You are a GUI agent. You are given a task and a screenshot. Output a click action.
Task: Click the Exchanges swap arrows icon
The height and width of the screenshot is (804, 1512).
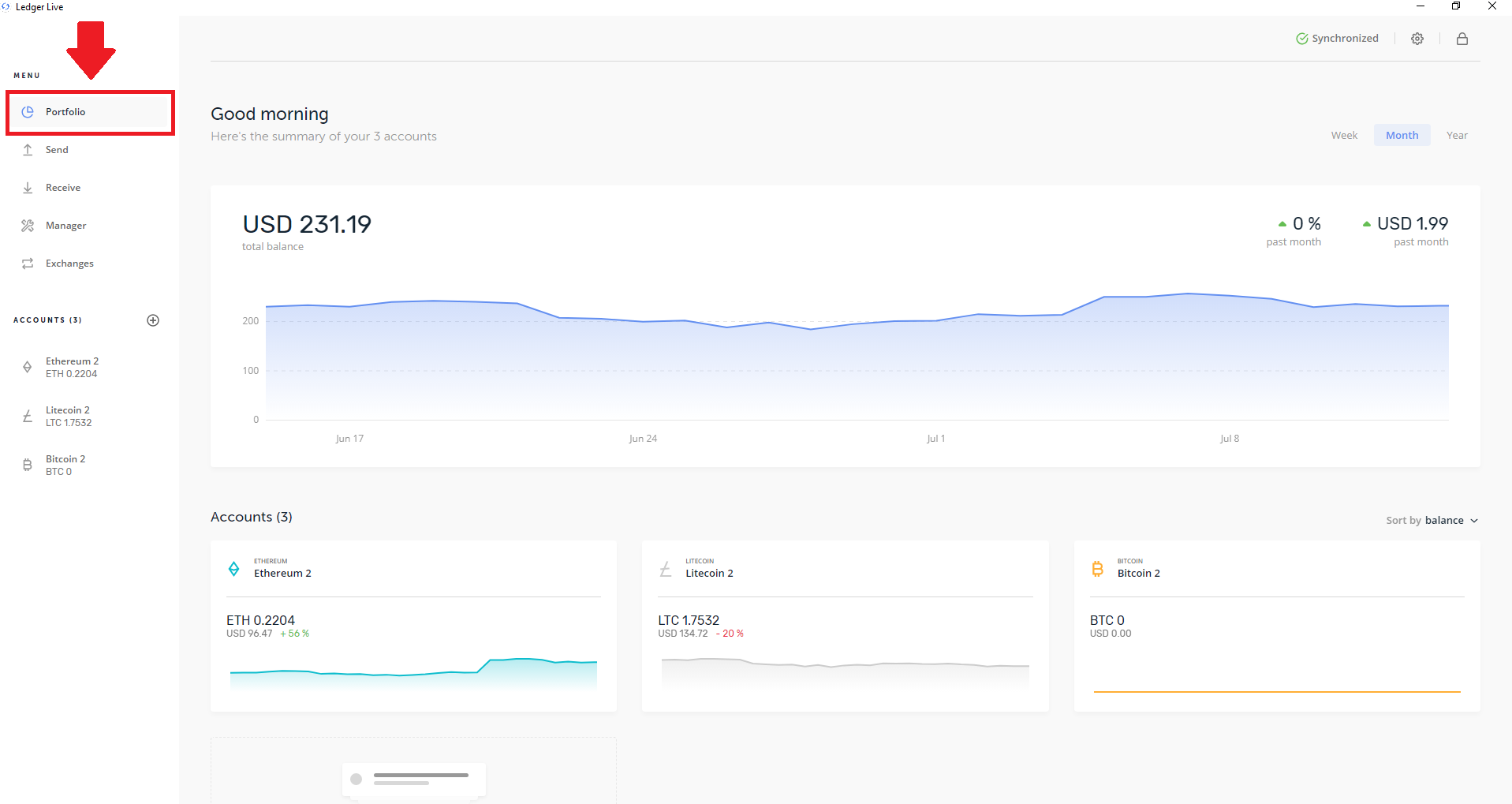pyautogui.click(x=28, y=264)
